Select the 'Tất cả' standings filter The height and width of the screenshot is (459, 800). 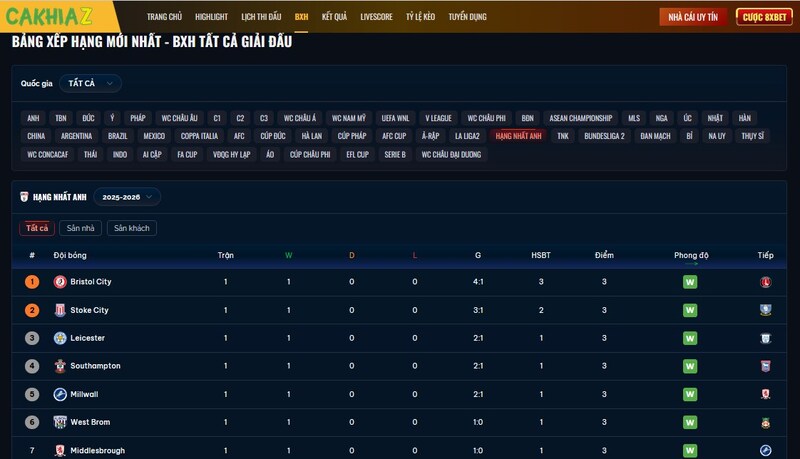[37, 228]
